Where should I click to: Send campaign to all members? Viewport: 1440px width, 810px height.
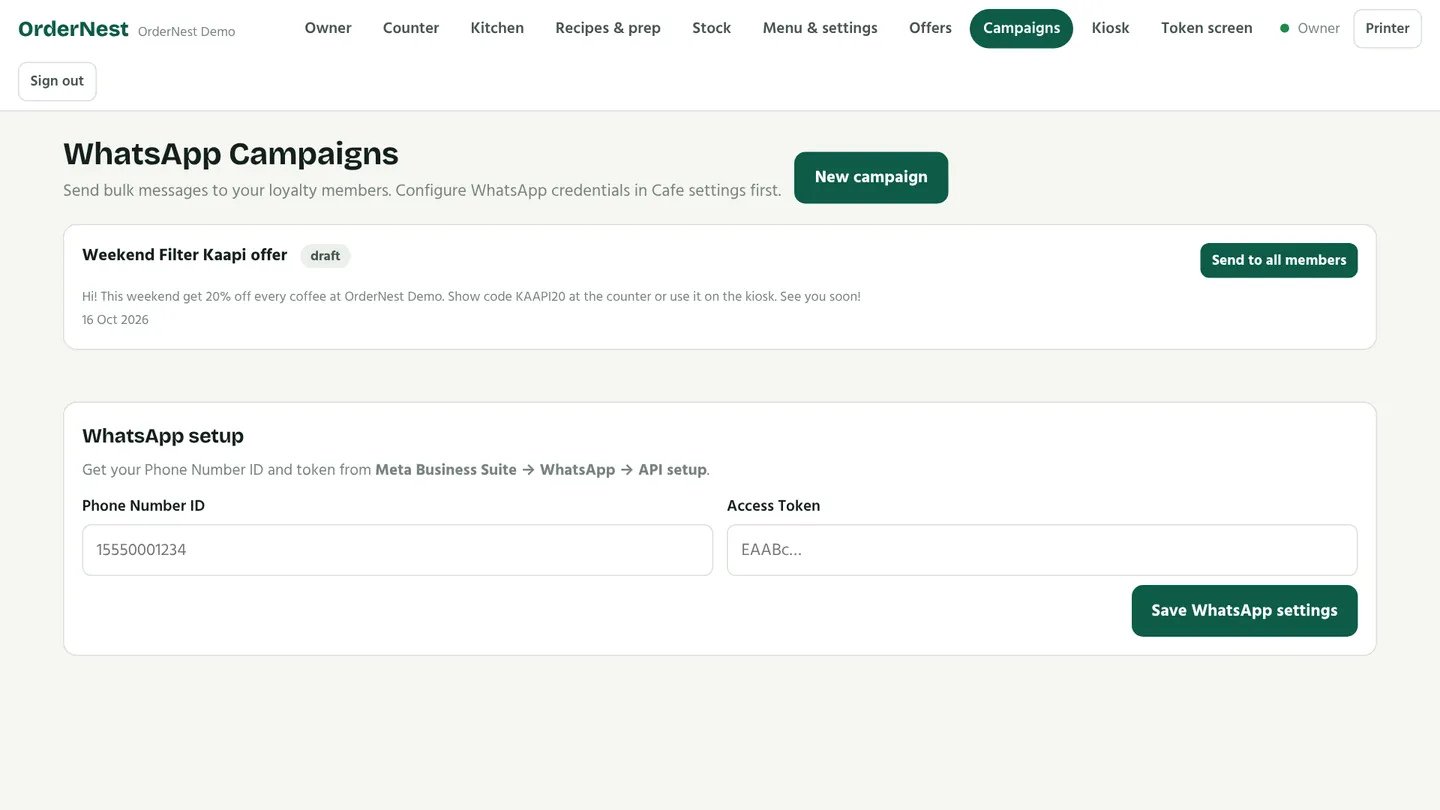tap(1279, 260)
